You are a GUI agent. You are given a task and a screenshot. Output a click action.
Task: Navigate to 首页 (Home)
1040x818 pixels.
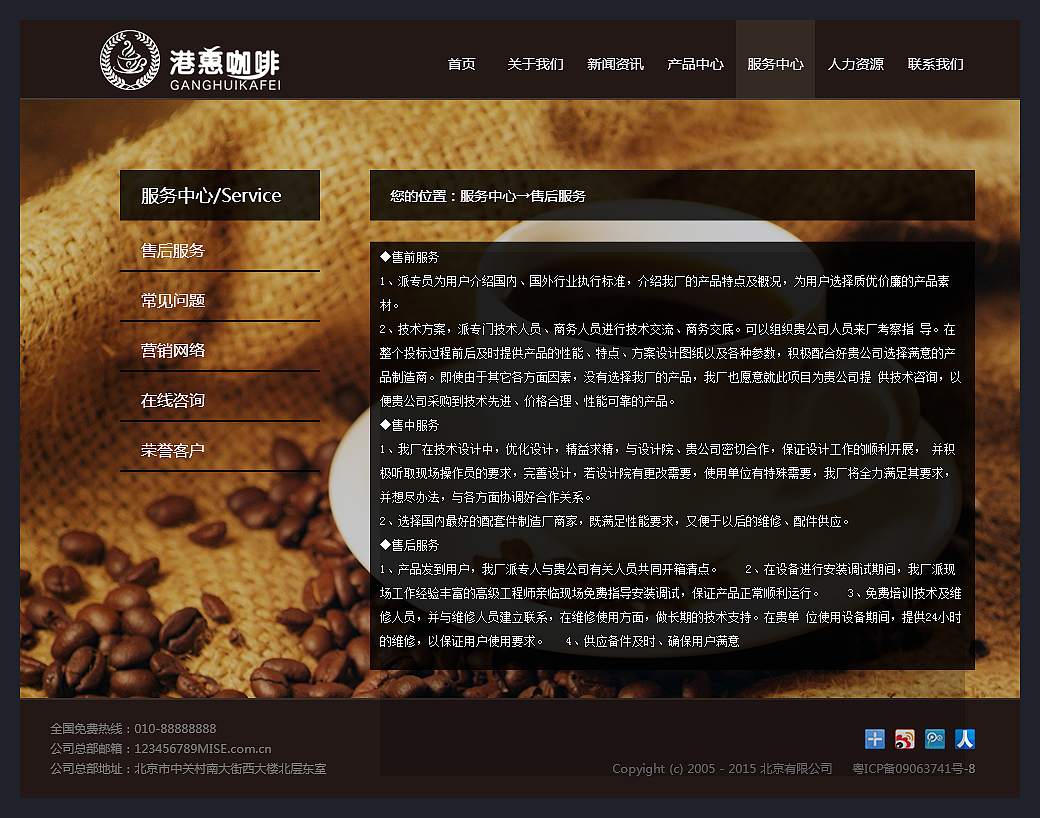pyautogui.click(x=461, y=63)
